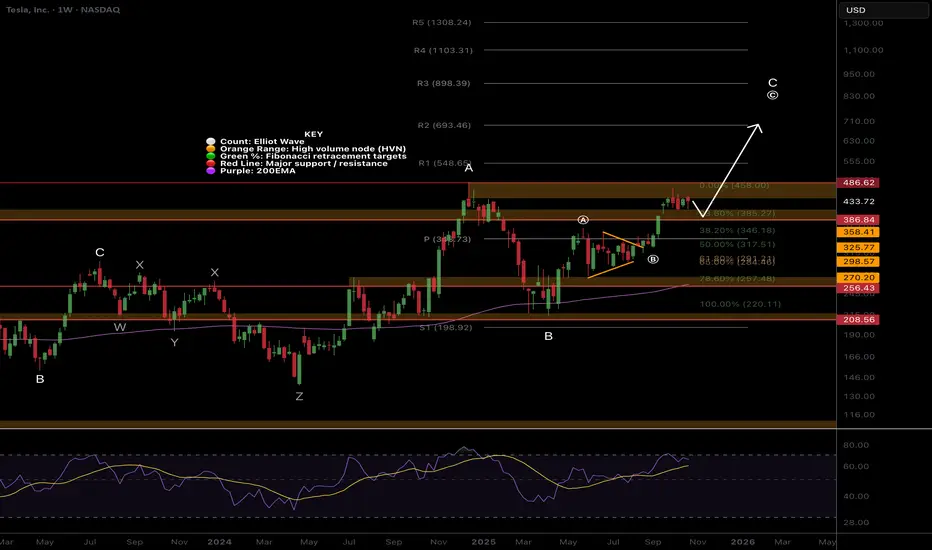932x550 pixels.
Task: Click the white dot beside 'Count: Elliot Wave'
Action: pyautogui.click(x=210, y=142)
